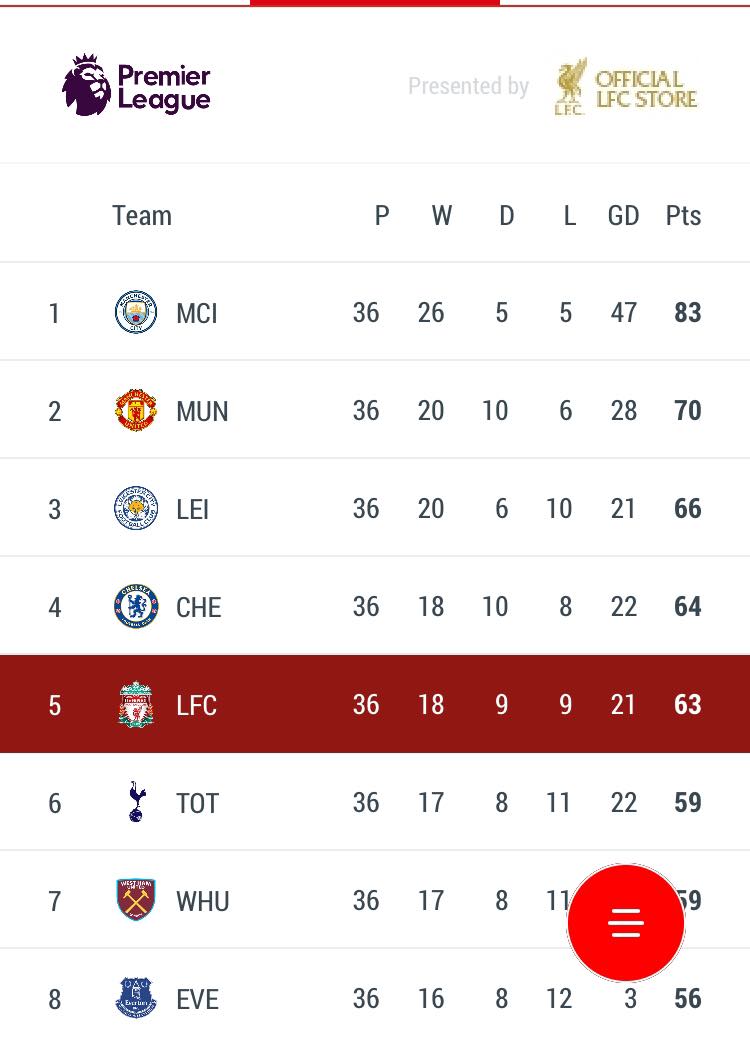
Task: Select the TOT team name
Action: point(197,803)
